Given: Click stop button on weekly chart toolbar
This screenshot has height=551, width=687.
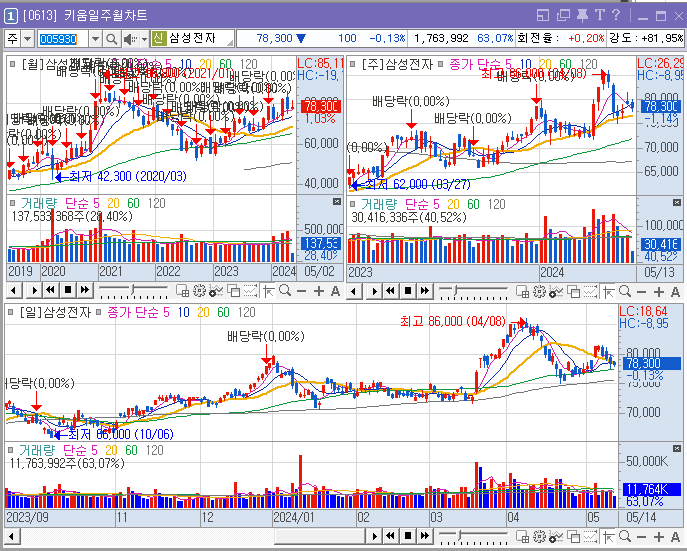Looking at the screenshot, I should [408, 290].
